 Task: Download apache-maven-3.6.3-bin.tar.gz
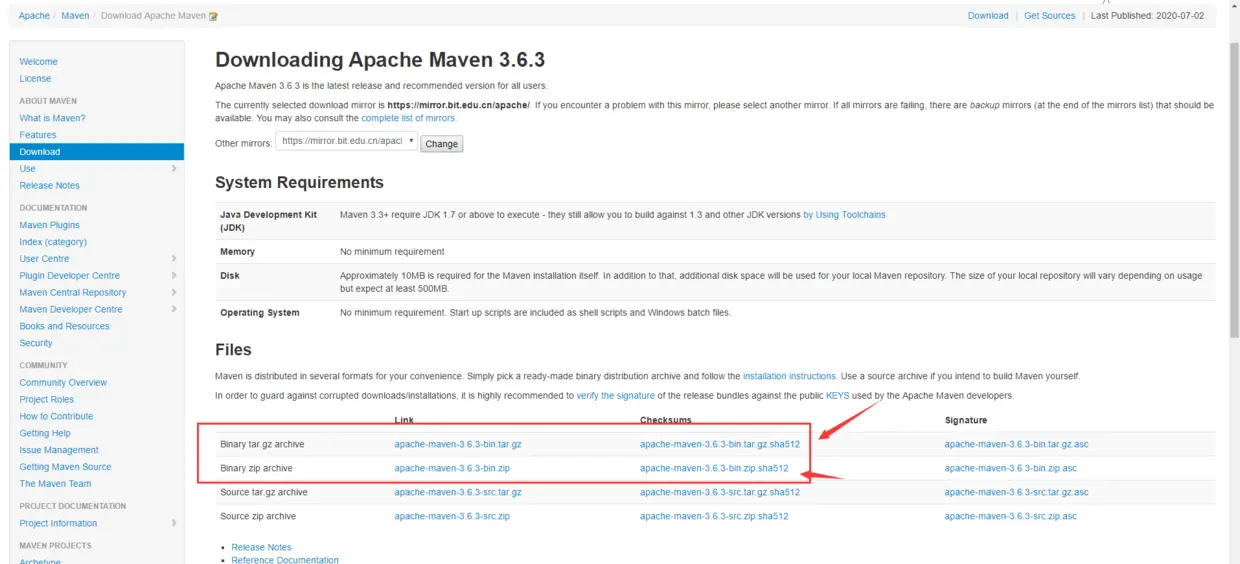[458, 444]
